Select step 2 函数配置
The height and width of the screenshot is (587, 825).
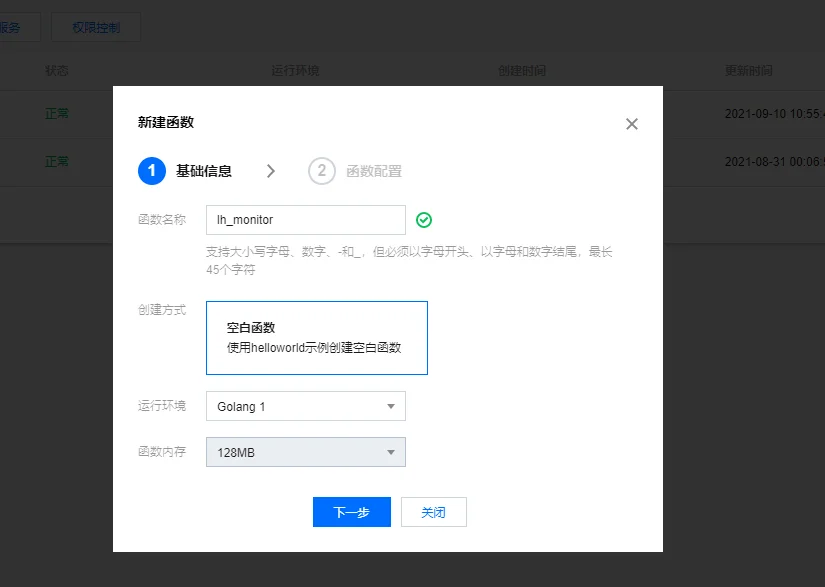355,171
